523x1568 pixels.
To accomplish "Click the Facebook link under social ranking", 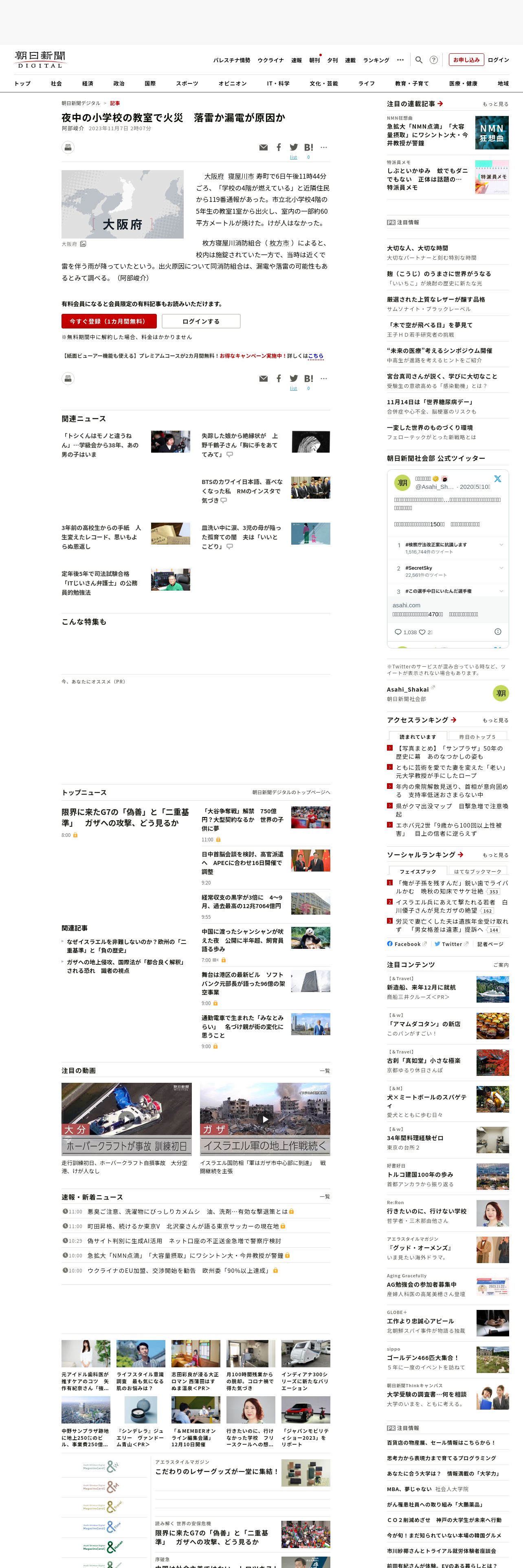I will [x=407, y=944].
